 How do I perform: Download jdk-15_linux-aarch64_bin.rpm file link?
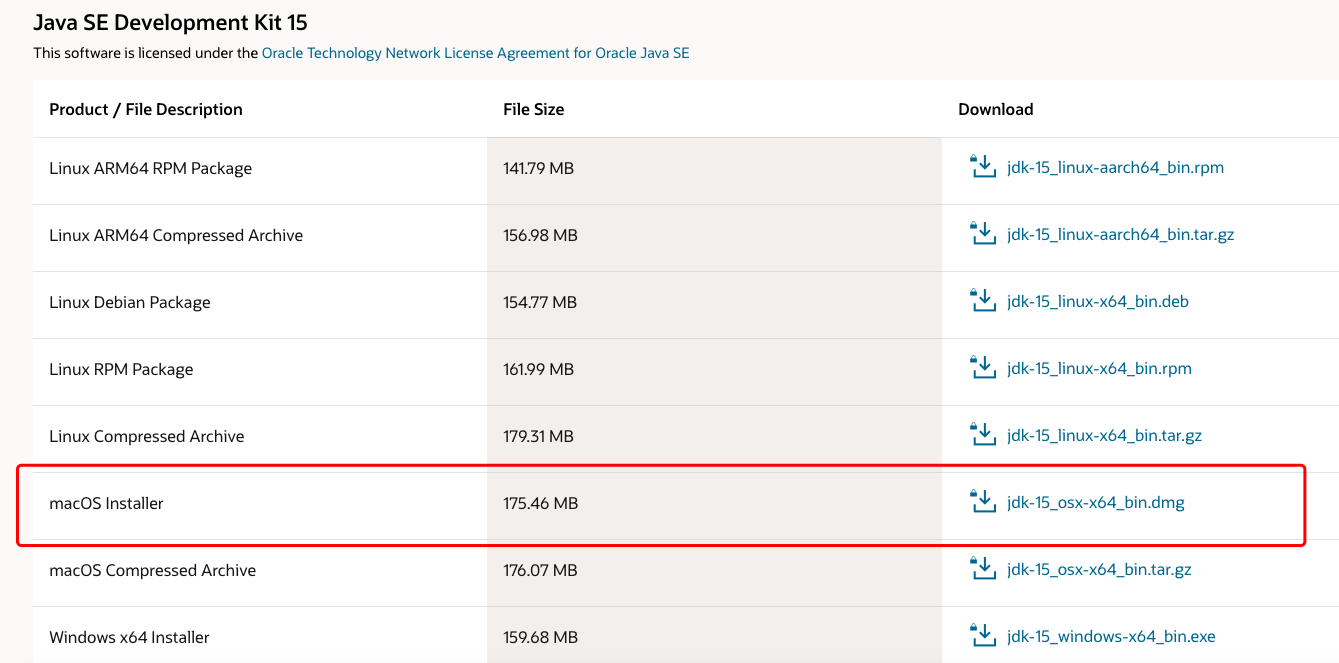(x=1116, y=168)
